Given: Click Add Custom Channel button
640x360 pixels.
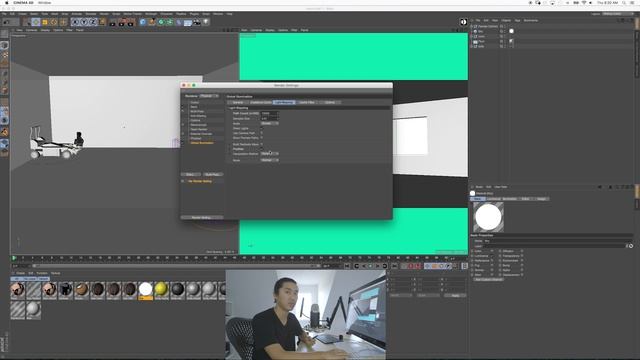Looking at the screenshot, I should (488, 280).
